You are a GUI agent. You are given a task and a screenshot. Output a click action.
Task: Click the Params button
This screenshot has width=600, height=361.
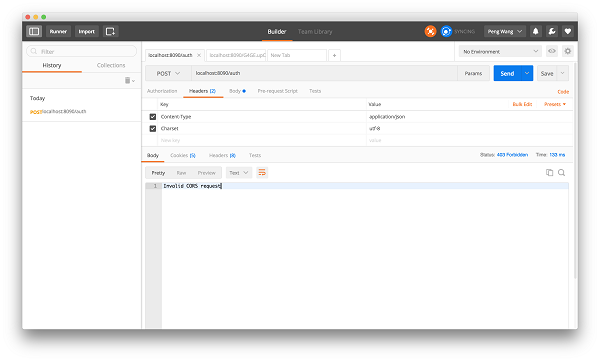click(473, 73)
